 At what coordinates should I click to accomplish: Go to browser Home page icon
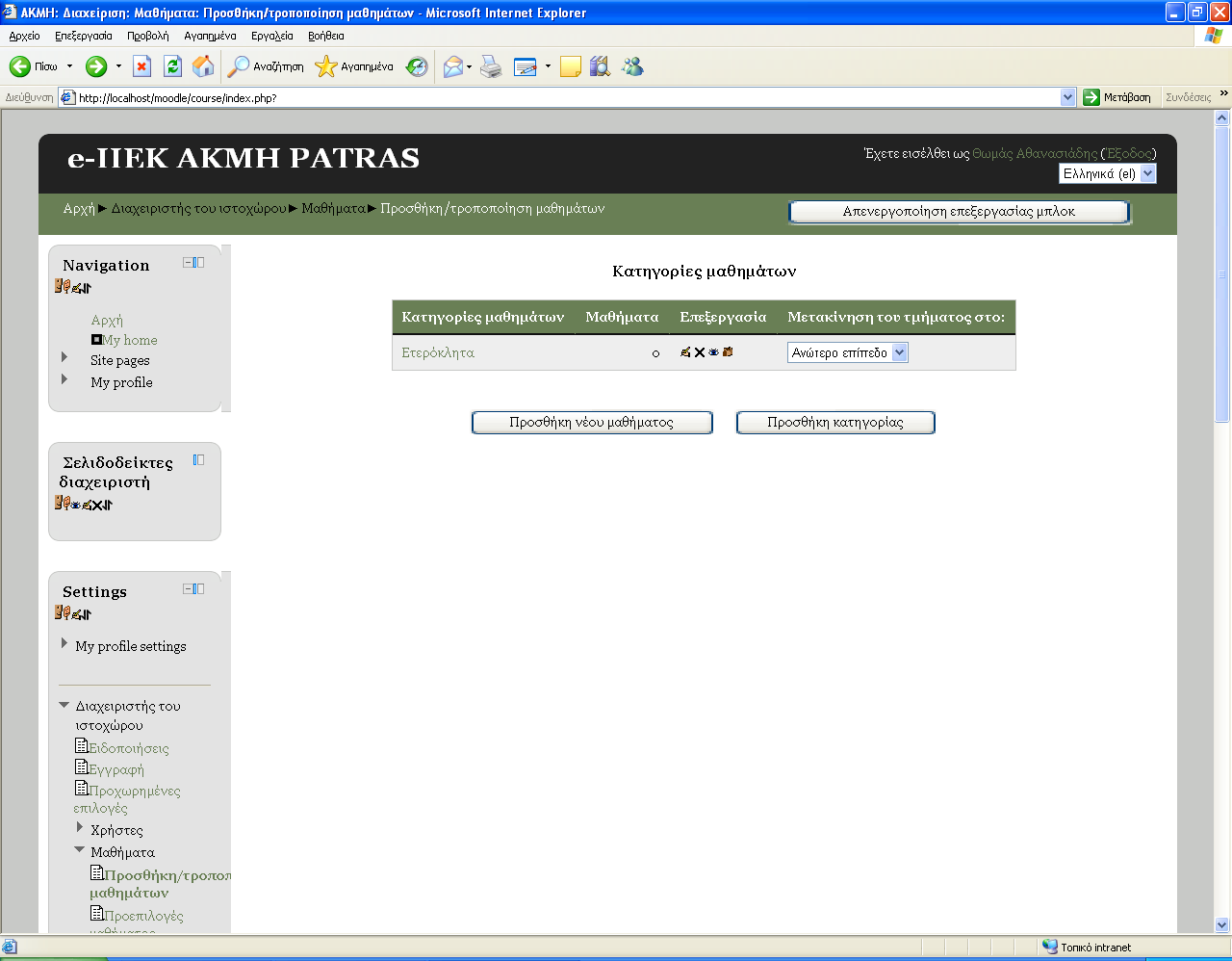click(203, 66)
